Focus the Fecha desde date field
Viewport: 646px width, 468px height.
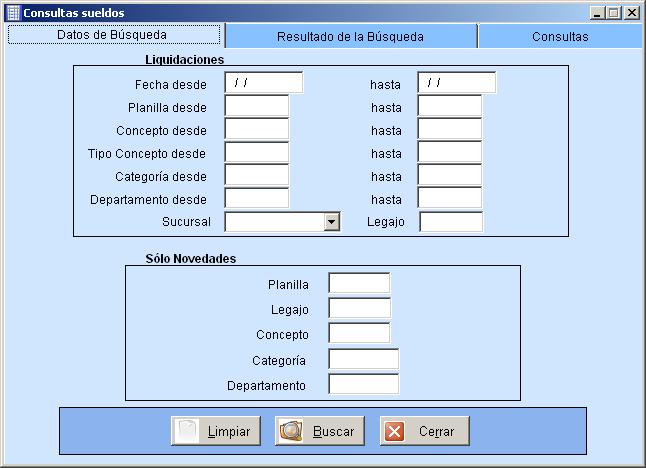click(263, 83)
